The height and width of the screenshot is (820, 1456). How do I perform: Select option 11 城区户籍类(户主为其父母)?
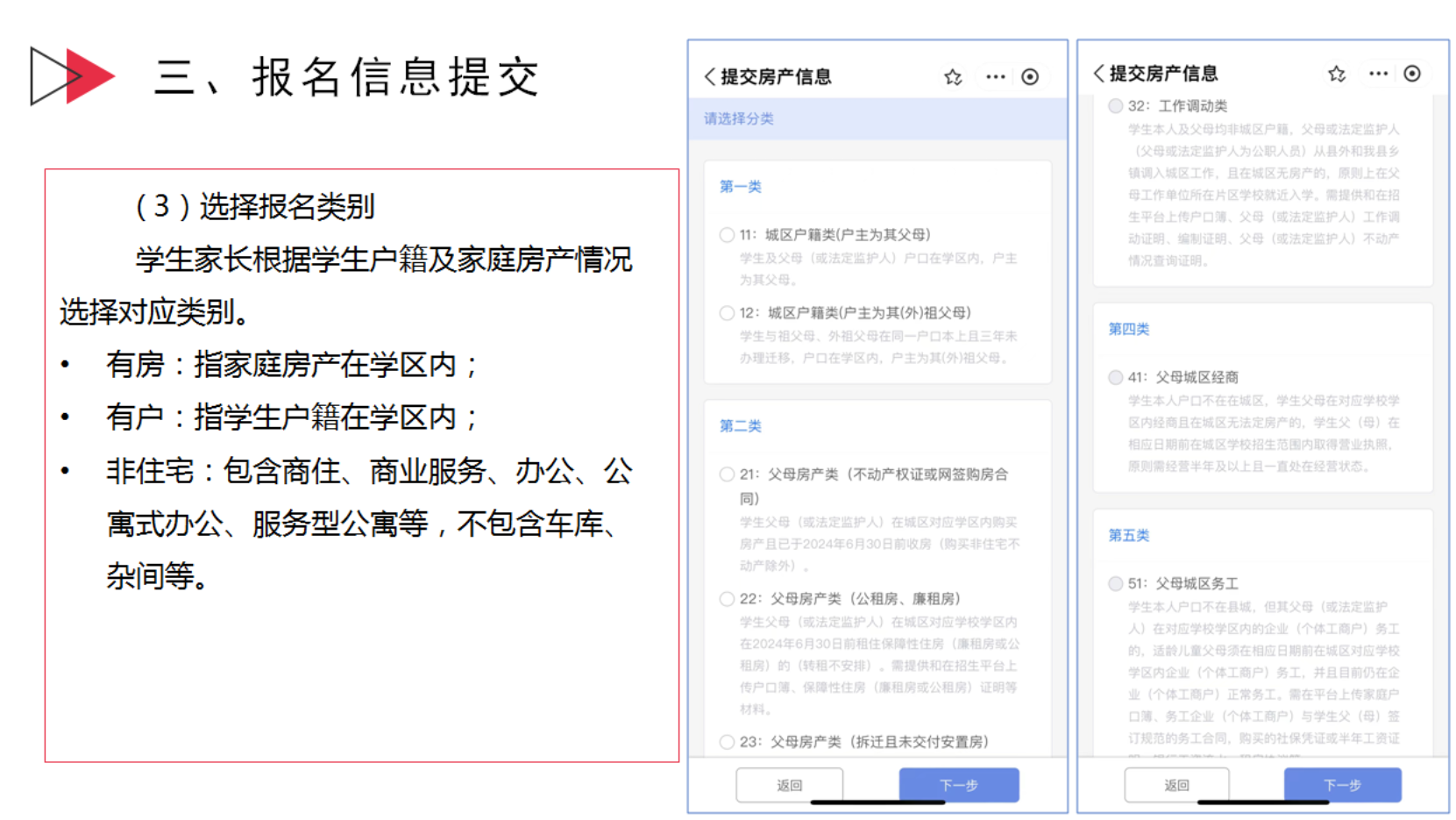tap(727, 235)
